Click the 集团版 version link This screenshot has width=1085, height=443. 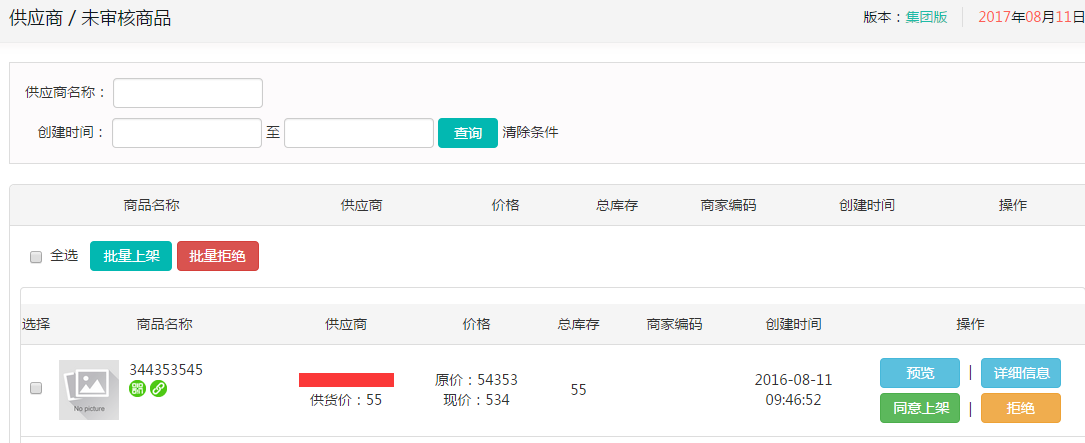(926, 17)
